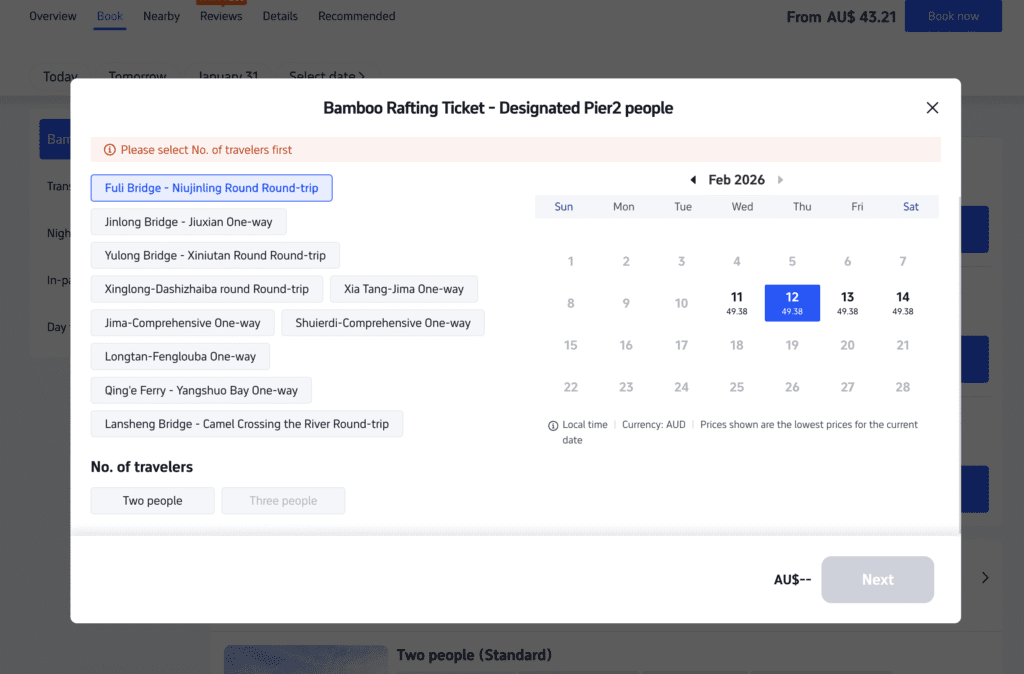The height and width of the screenshot is (674, 1024).
Task: Click the warning icon in travelers alert
Action: coord(109,150)
